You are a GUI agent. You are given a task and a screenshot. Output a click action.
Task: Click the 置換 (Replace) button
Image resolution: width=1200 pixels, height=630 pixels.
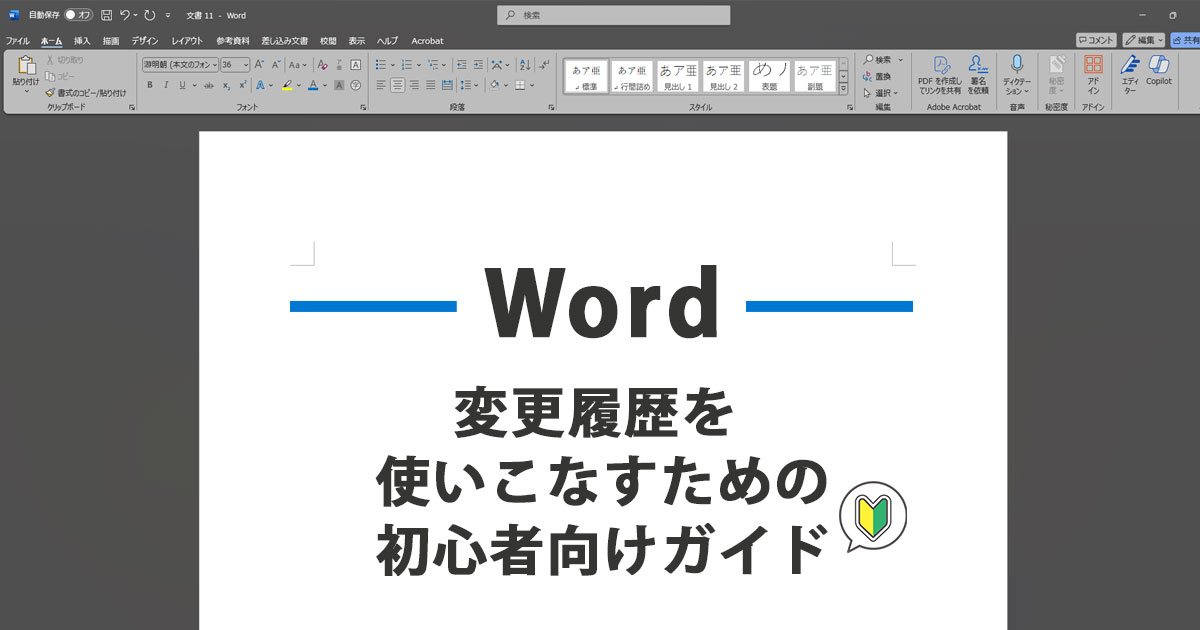point(882,76)
